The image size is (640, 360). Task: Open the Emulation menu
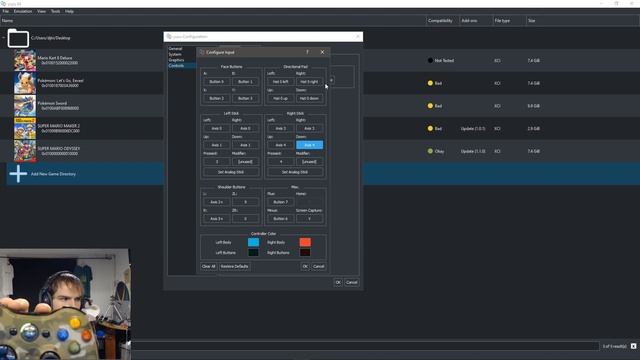[23, 11]
